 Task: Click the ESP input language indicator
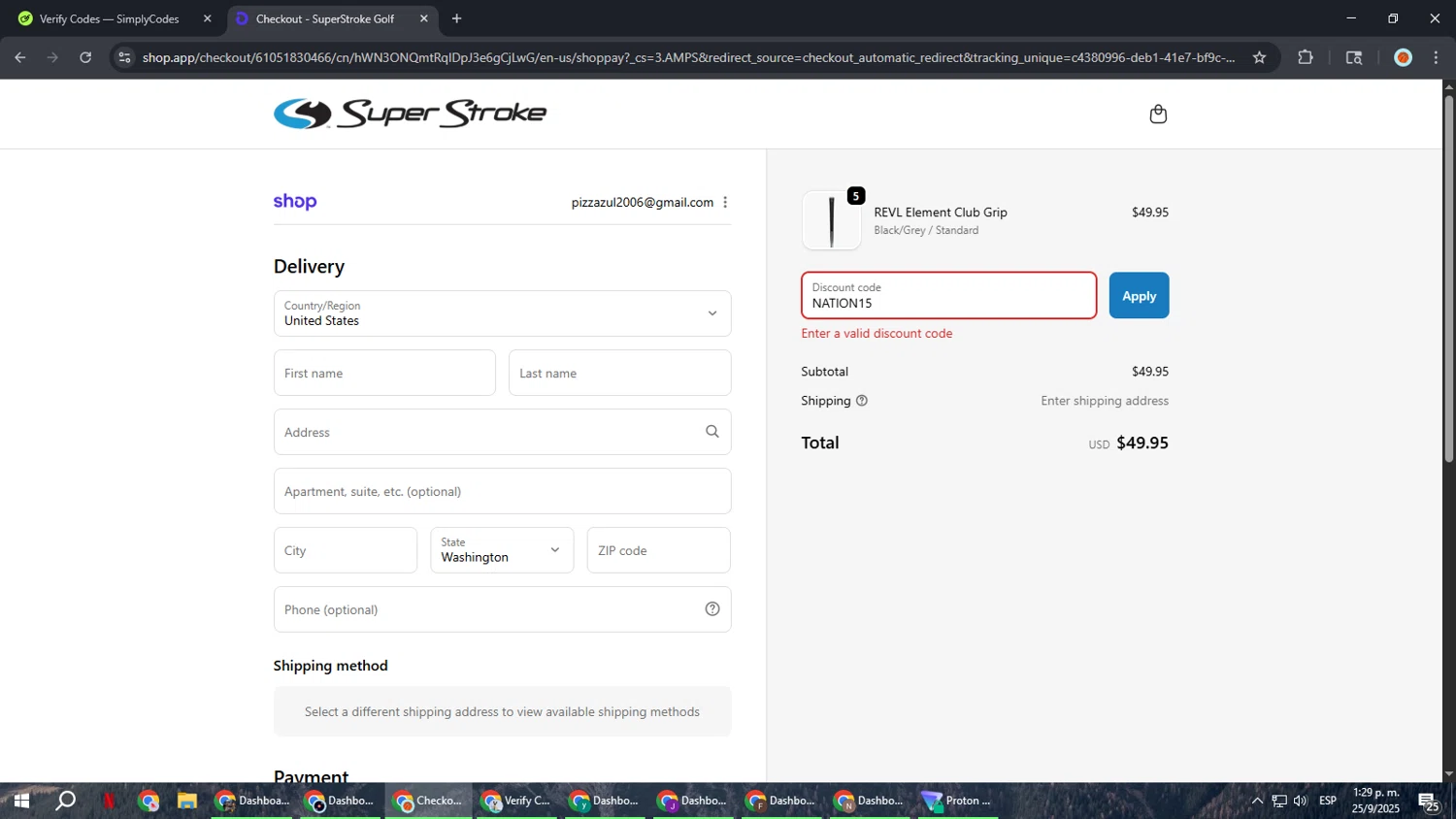tap(1328, 801)
